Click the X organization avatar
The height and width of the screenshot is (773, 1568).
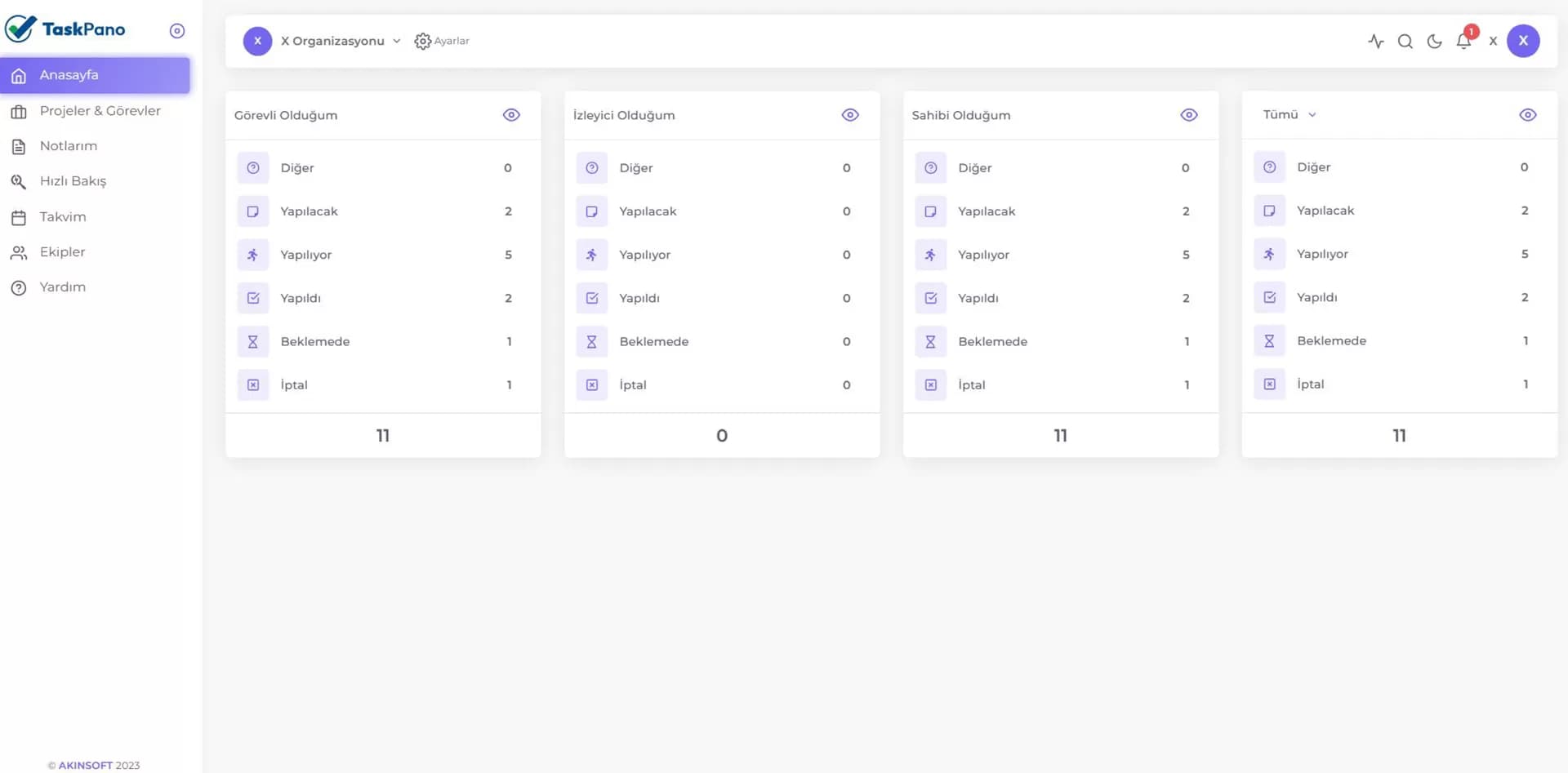257,41
